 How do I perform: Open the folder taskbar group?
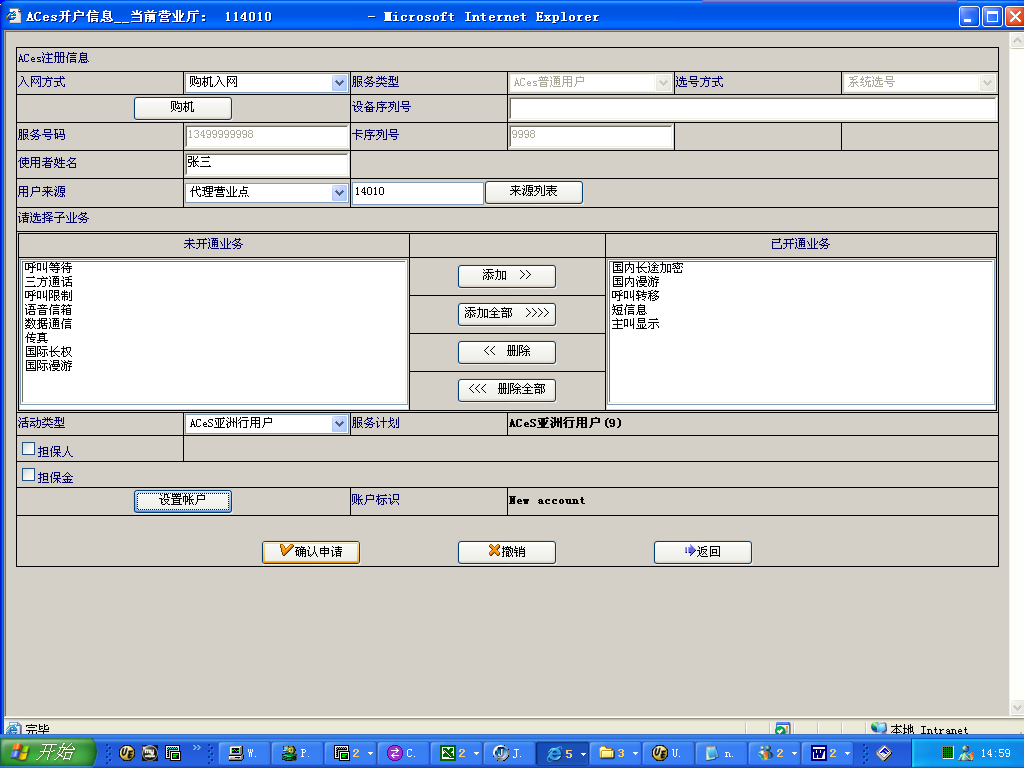614,753
